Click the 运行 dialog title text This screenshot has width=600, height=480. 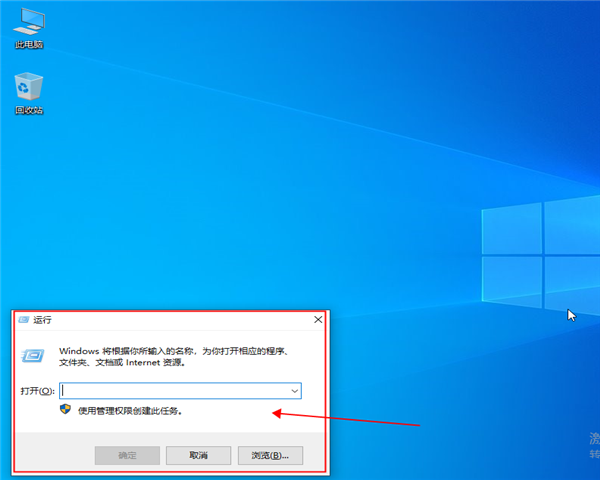pyautogui.click(x=42, y=320)
